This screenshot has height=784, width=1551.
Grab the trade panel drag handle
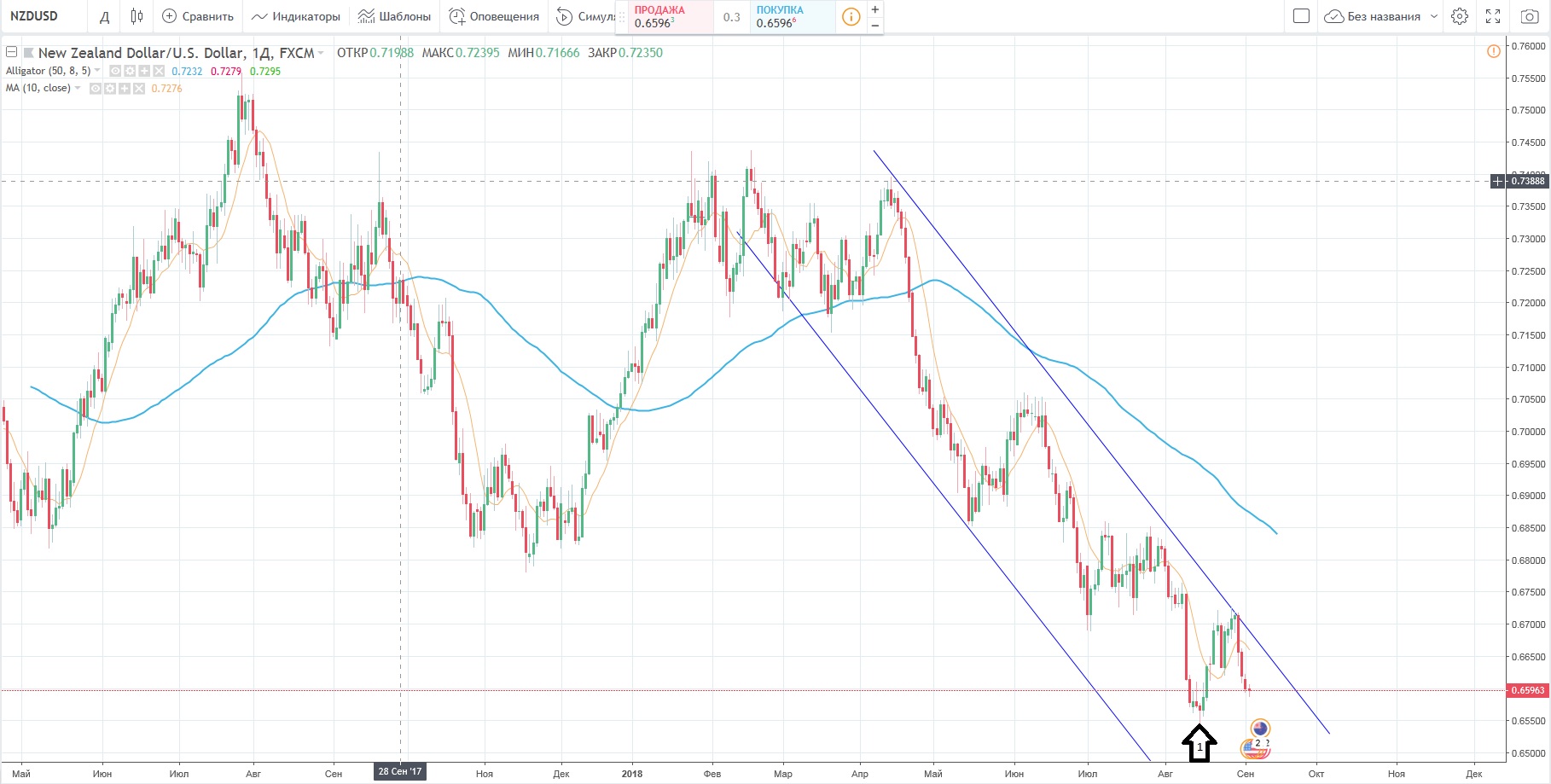[x=622, y=17]
